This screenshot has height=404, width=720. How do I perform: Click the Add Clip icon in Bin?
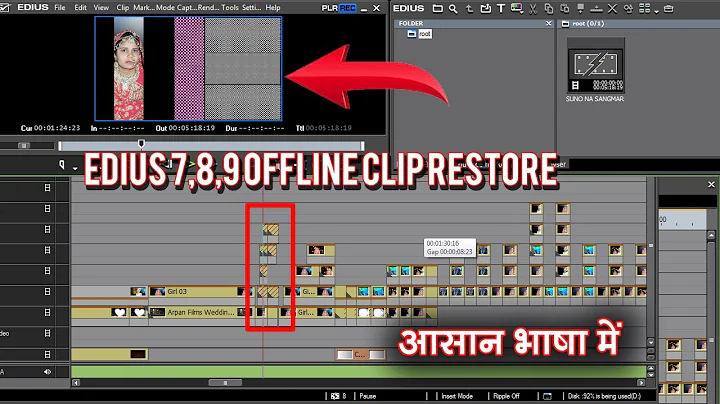pos(485,8)
